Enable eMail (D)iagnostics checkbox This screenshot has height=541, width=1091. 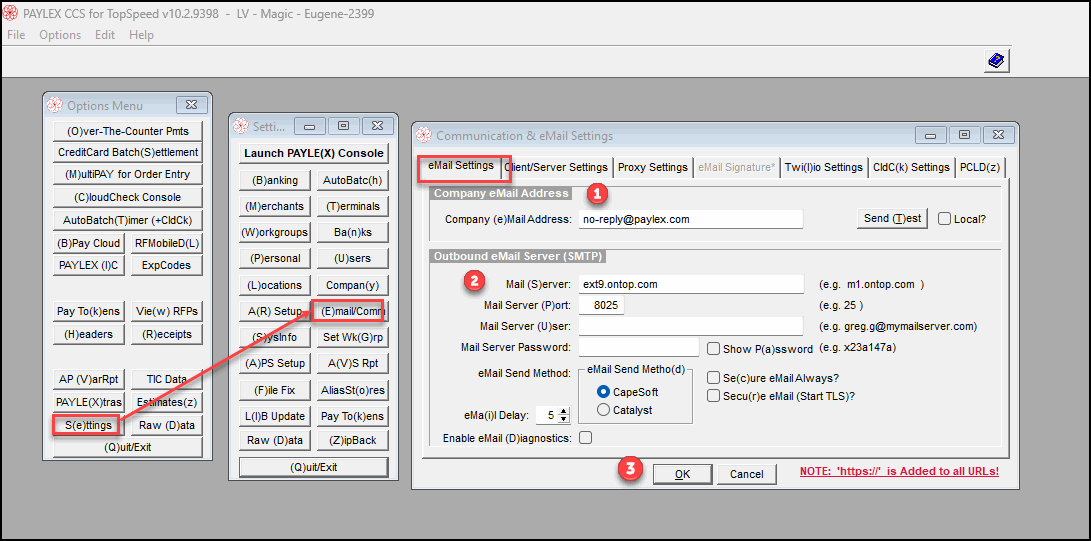click(x=586, y=437)
